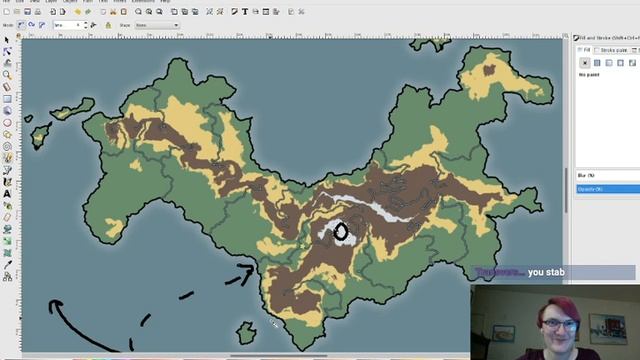Click the lock icon in tool controls

point(108,25)
